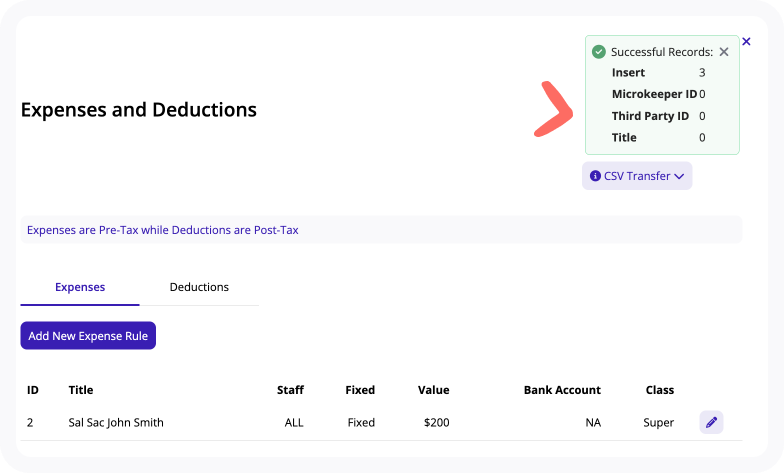Viewport: 784px width, 473px height.
Task: Select the Expenses tab
Action: [x=80, y=287]
